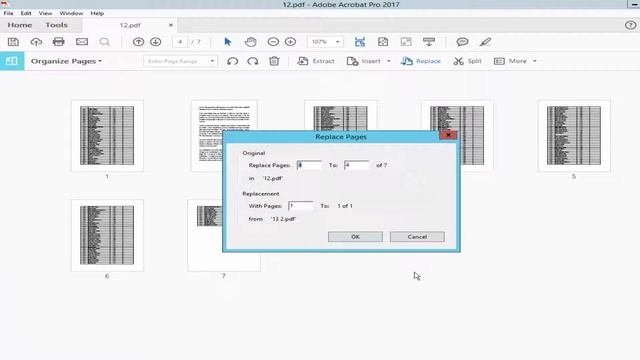Open the search magnifier icon
640x360 pixels.
(x=104, y=42)
